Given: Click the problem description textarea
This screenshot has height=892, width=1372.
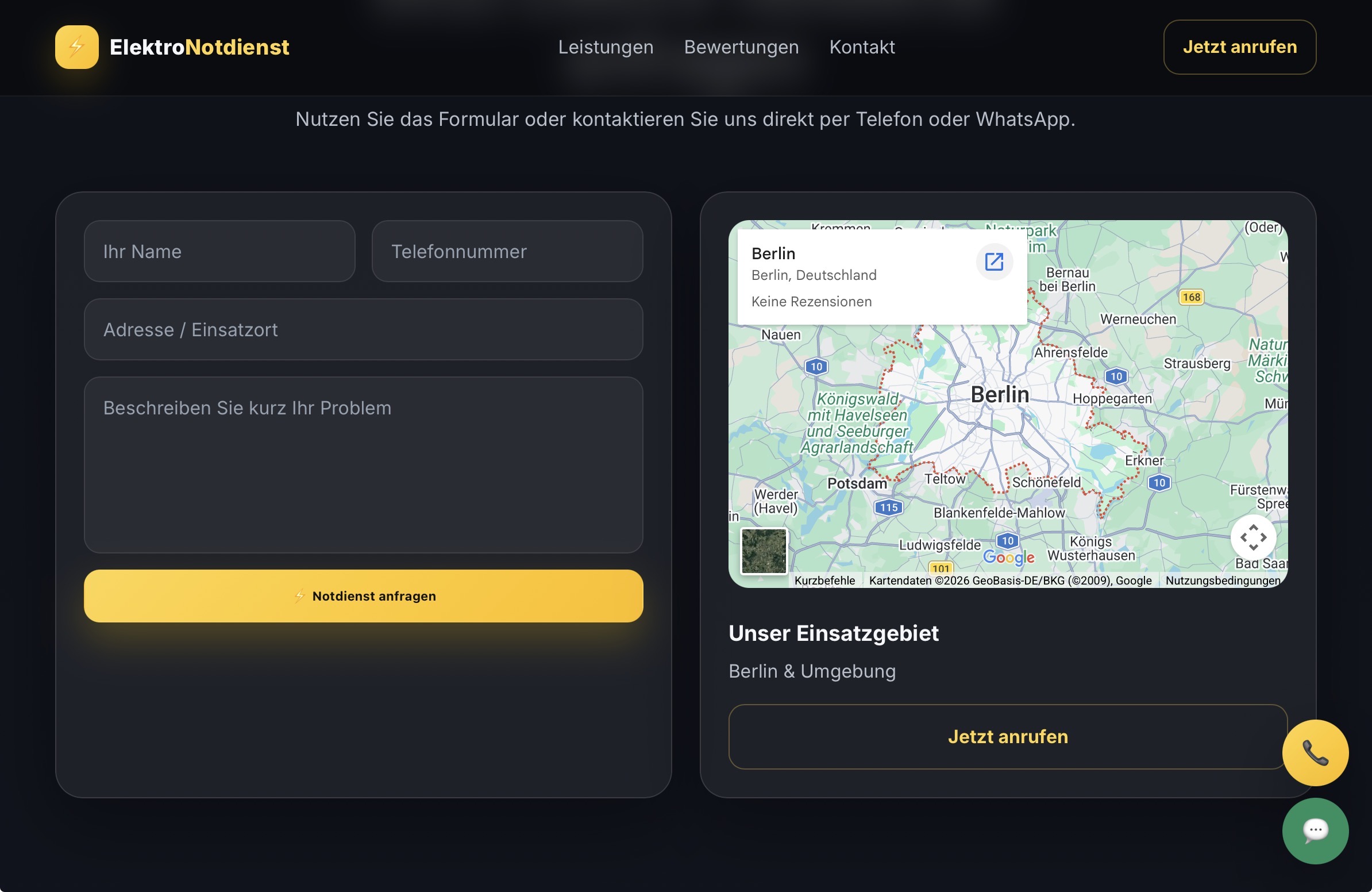Looking at the screenshot, I should (363, 465).
